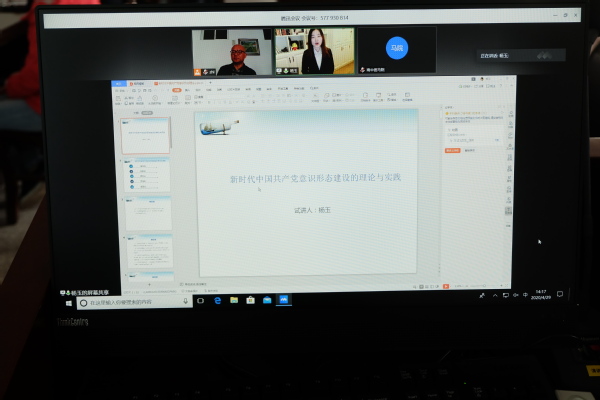Open the Mail app from the taskbar
Viewport: 600px width, 400px height.
tap(266, 300)
